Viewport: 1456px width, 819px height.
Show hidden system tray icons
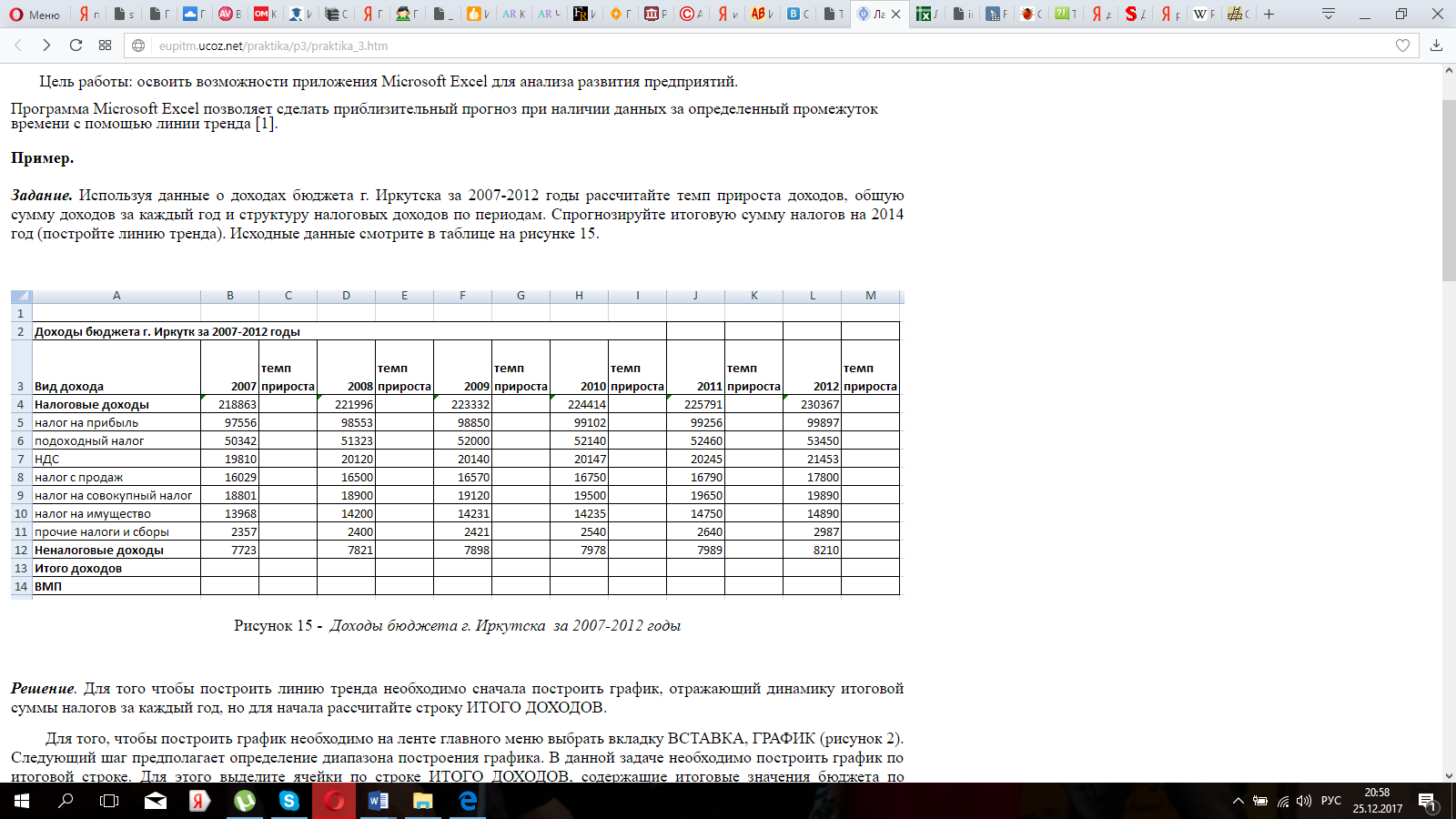[x=1238, y=801]
